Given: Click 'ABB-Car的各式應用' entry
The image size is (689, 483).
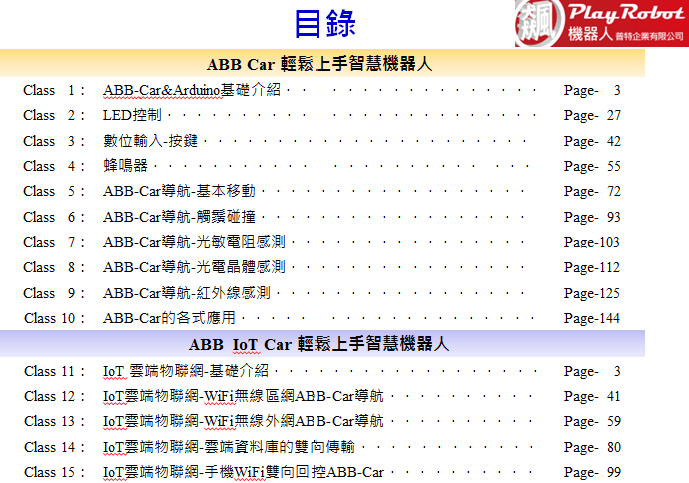Looking at the screenshot, I should [169, 318].
